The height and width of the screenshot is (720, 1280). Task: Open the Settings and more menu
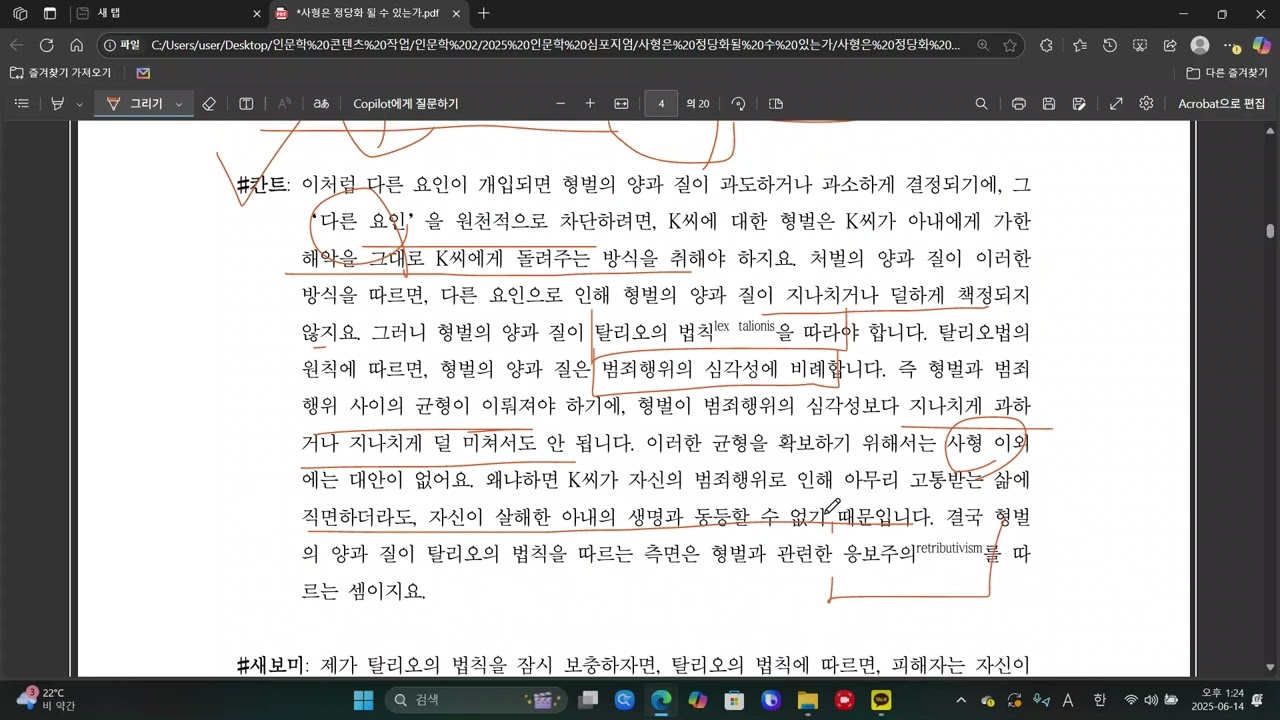[1231, 45]
